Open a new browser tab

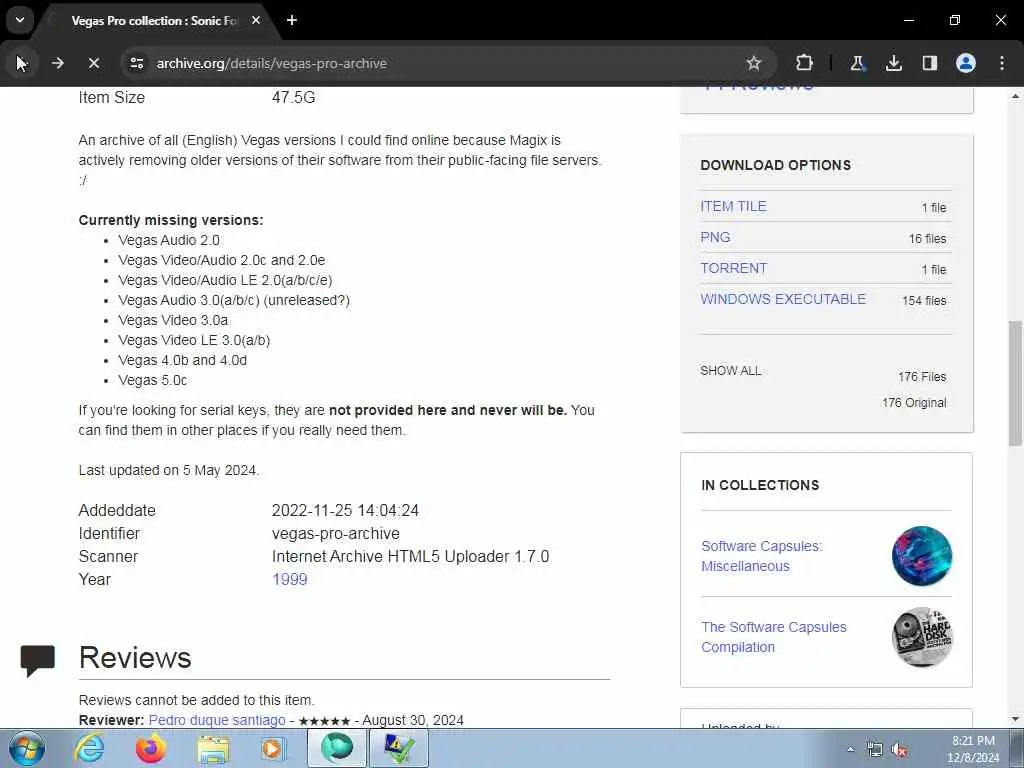[x=292, y=20]
